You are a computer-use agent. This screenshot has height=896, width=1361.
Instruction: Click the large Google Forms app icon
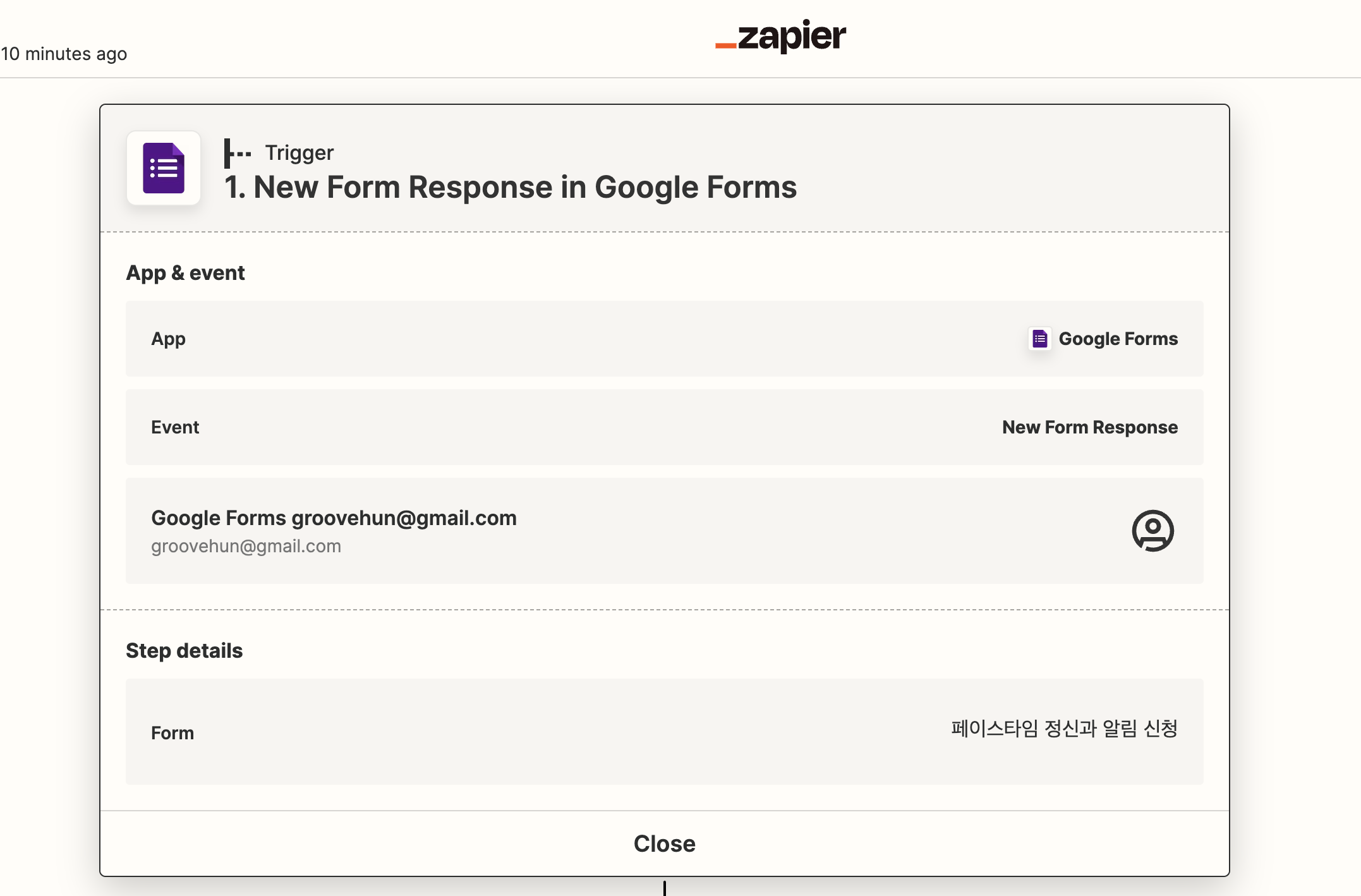164,168
